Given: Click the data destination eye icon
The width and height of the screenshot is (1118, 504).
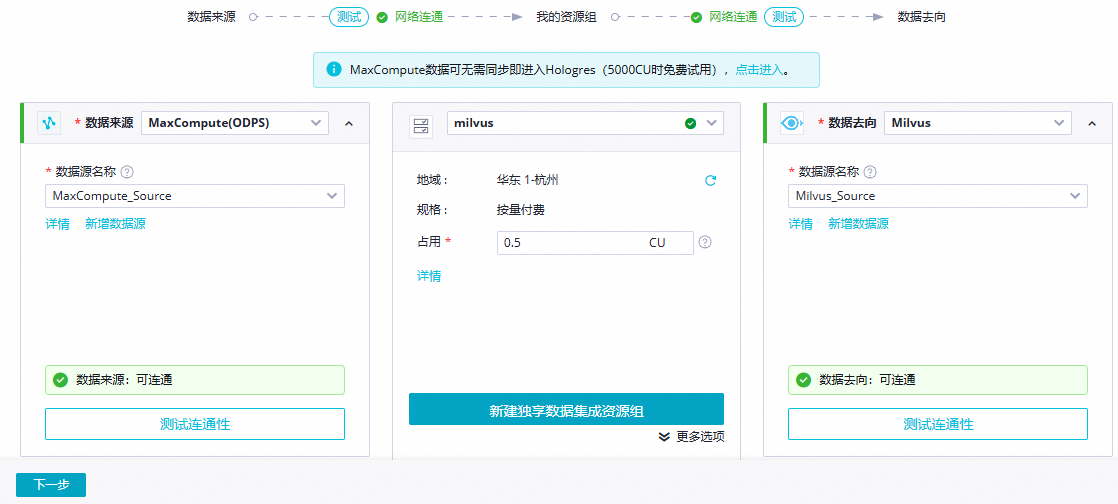Looking at the screenshot, I should pos(791,123).
